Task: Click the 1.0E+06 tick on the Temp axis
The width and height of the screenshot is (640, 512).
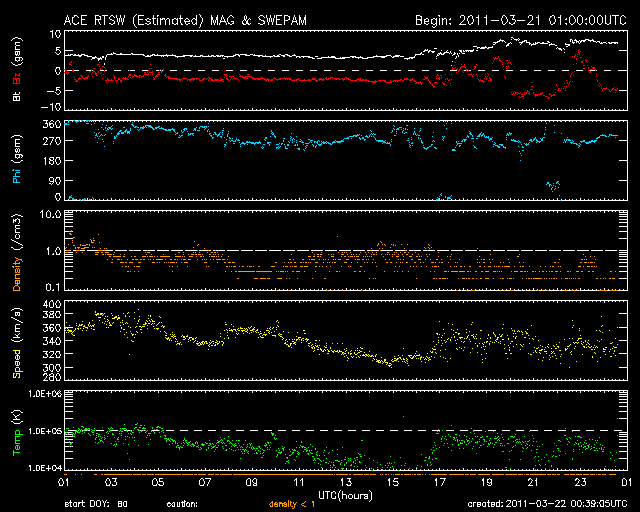Action: point(45,394)
